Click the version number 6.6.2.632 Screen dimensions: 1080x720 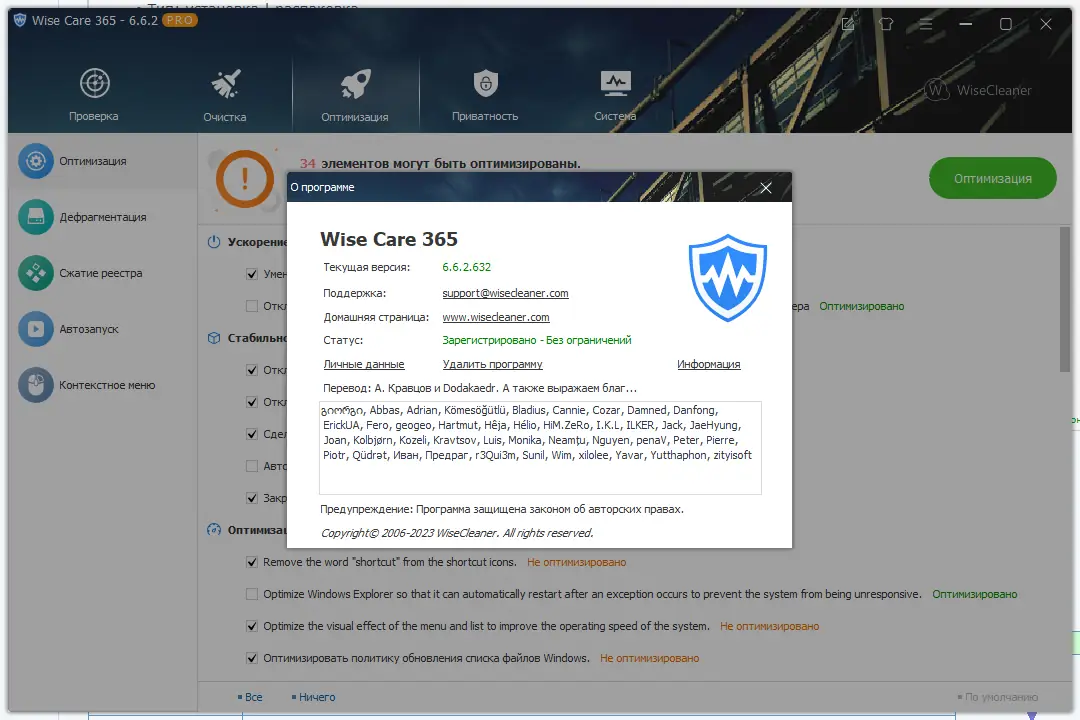click(466, 267)
